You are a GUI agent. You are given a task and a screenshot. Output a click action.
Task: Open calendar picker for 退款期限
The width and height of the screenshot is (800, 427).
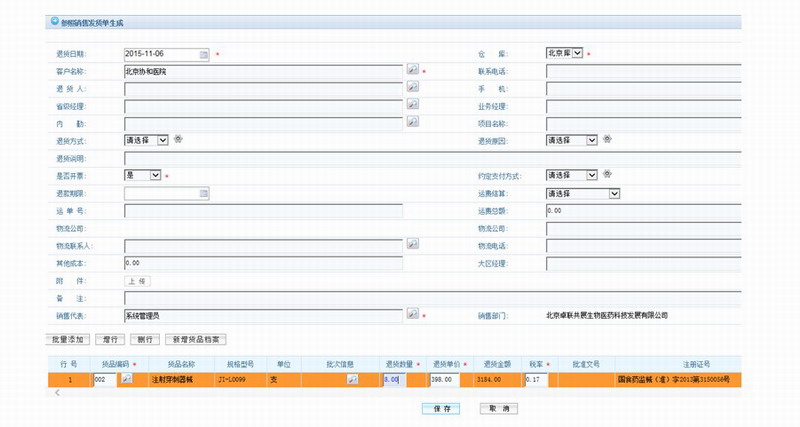coord(204,193)
